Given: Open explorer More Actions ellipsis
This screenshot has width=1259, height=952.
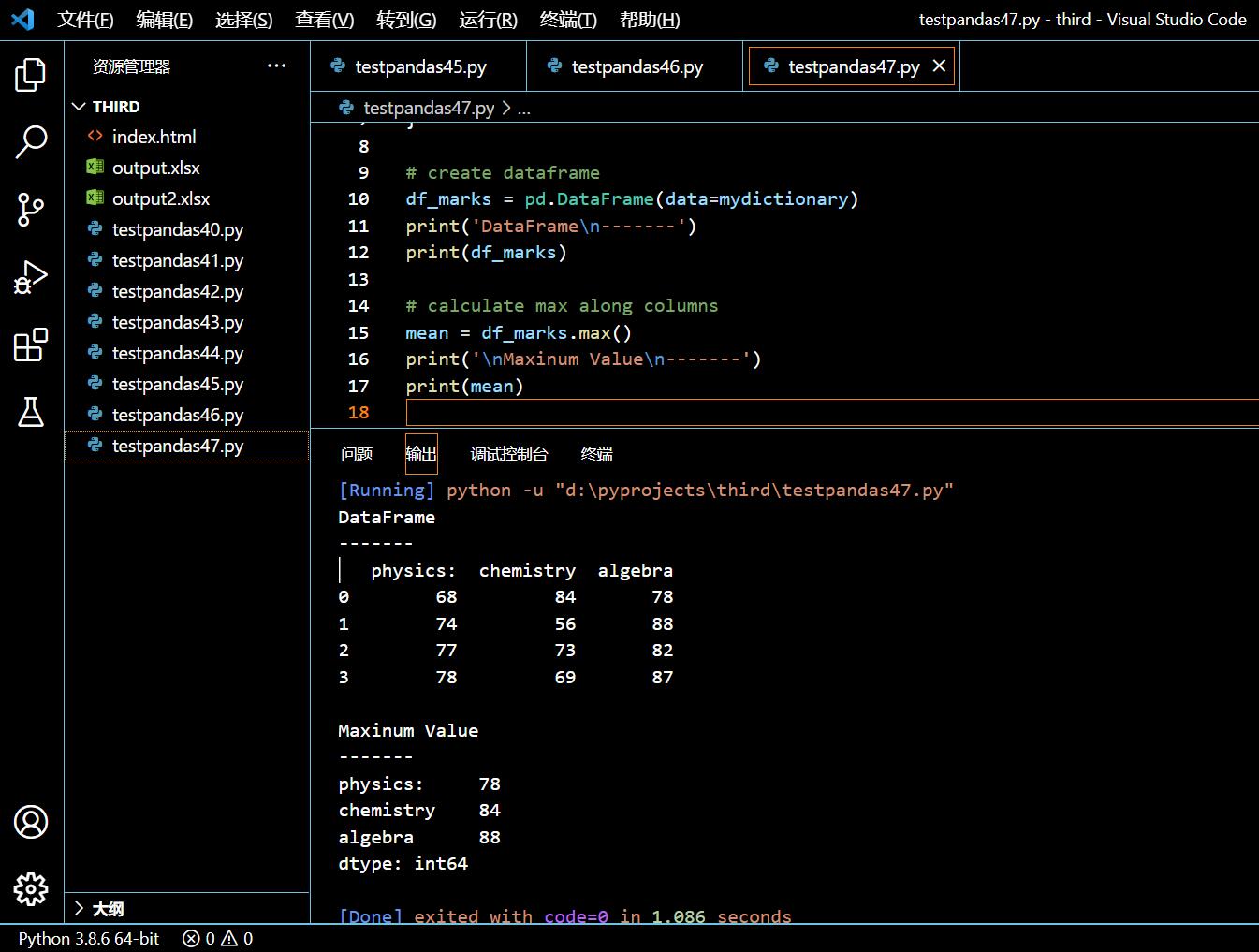Looking at the screenshot, I should pos(277,66).
